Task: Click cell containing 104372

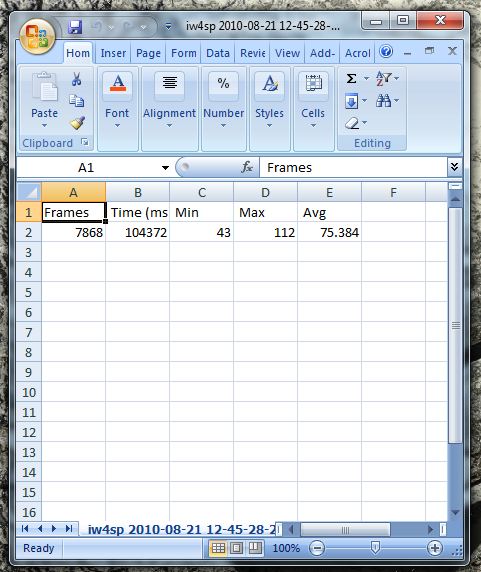Action: [137, 232]
